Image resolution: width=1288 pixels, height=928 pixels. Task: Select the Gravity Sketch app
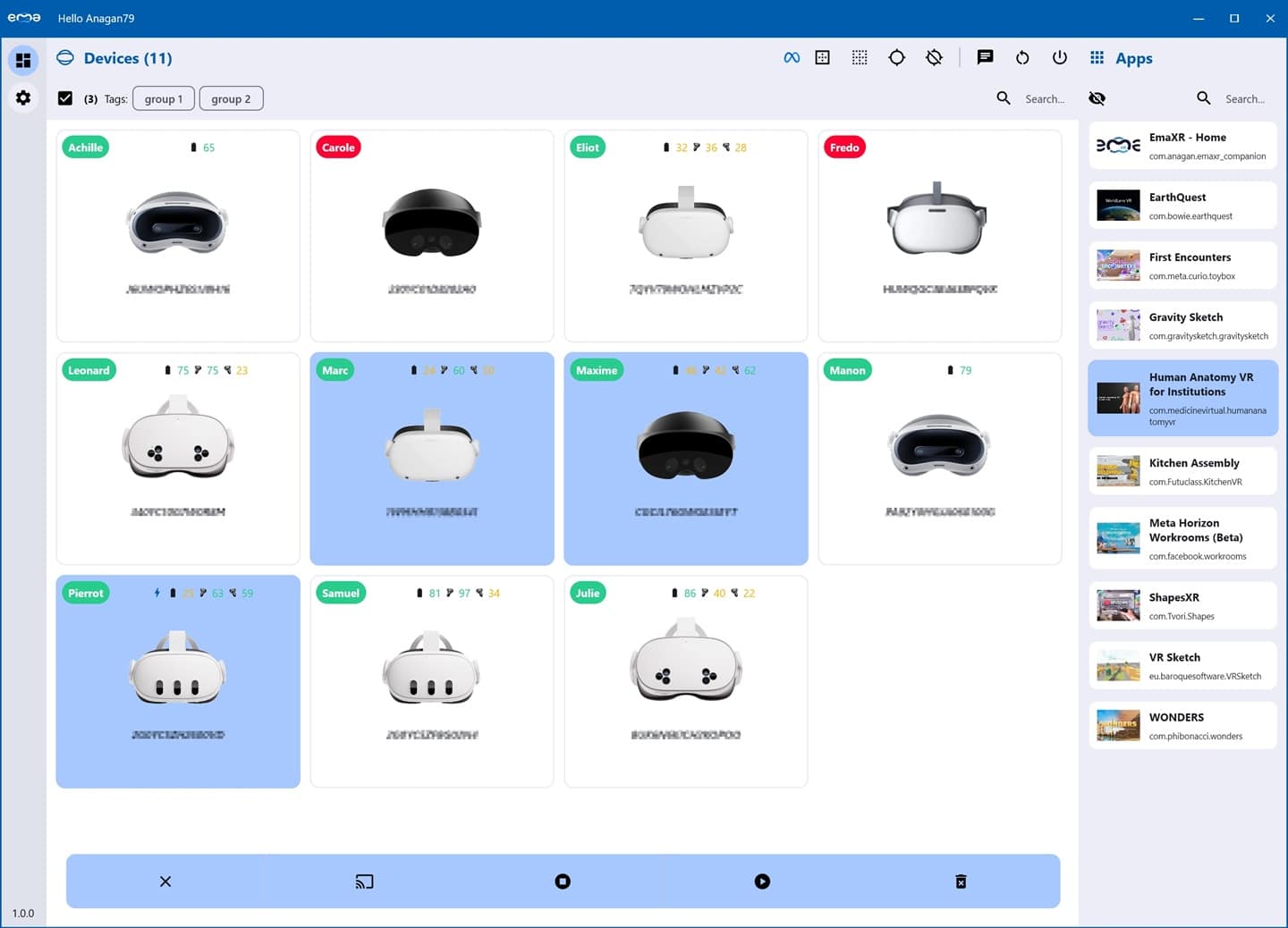[x=1182, y=325]
